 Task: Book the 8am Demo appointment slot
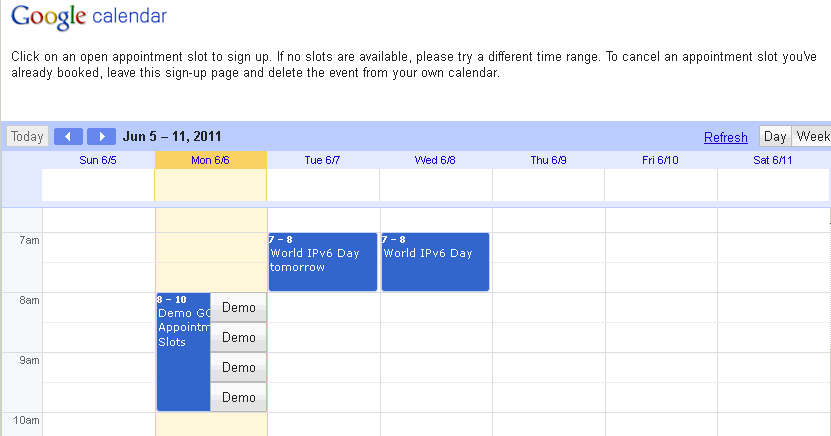[238, 307]
